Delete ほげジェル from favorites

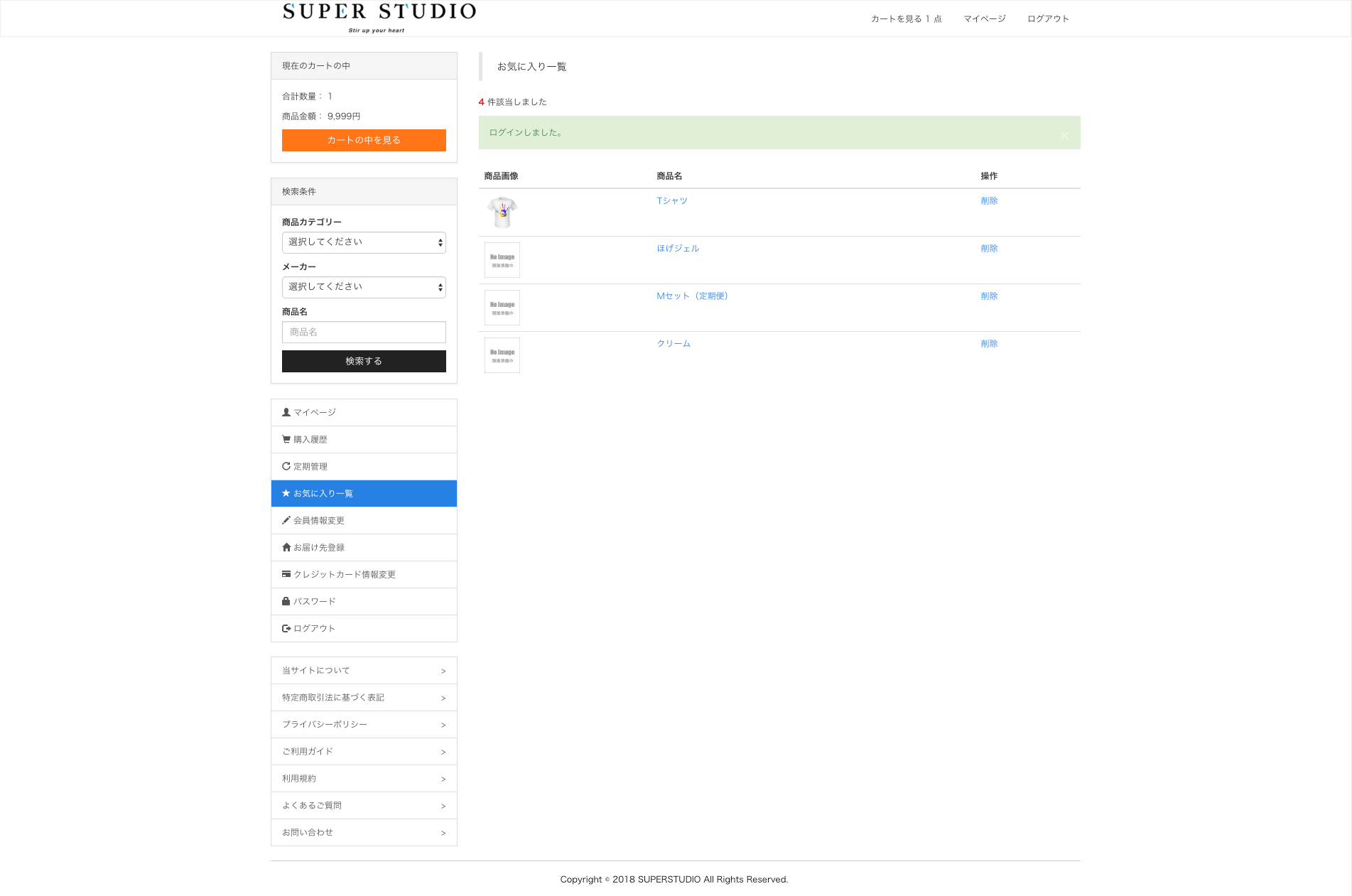click(x=989, y=249)
